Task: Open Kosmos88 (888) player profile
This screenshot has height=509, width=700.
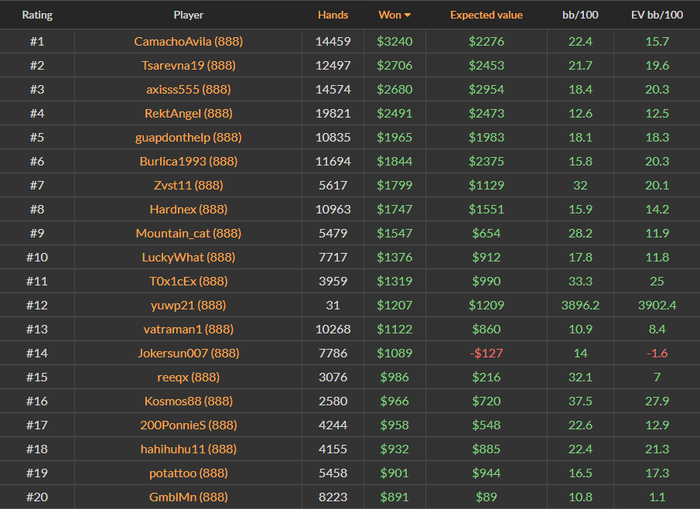Action: tap(188, 401)
